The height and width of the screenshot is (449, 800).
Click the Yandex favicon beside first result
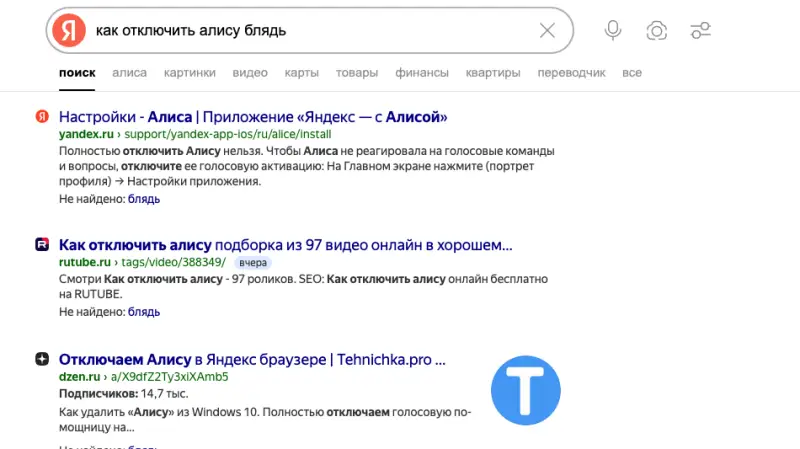pyautogui.click(x=42, y=116)
